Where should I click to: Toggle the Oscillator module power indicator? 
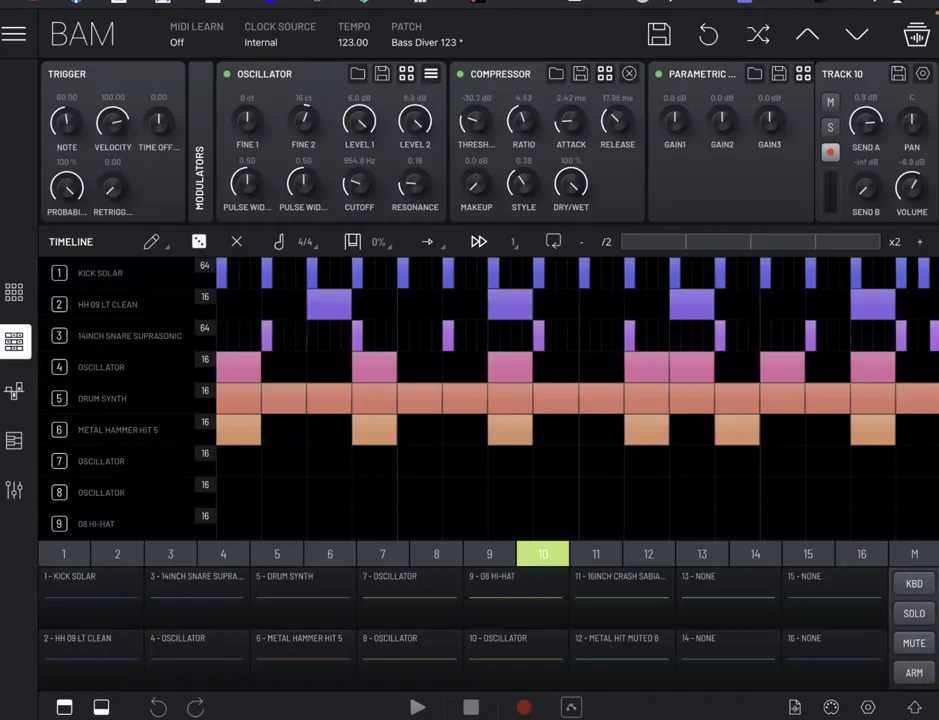pyautogui.click(x=227, y=74)
